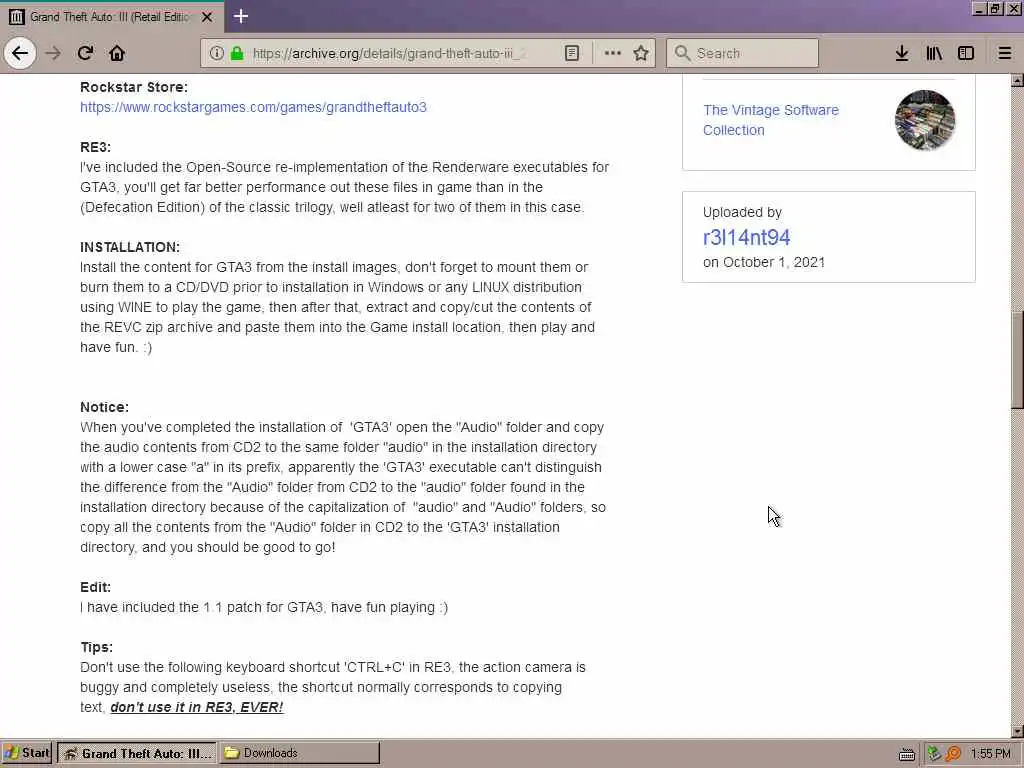1024x768 pixels.
Task: Open The Vintage Software Collection link
Action: tap(771, 120)
